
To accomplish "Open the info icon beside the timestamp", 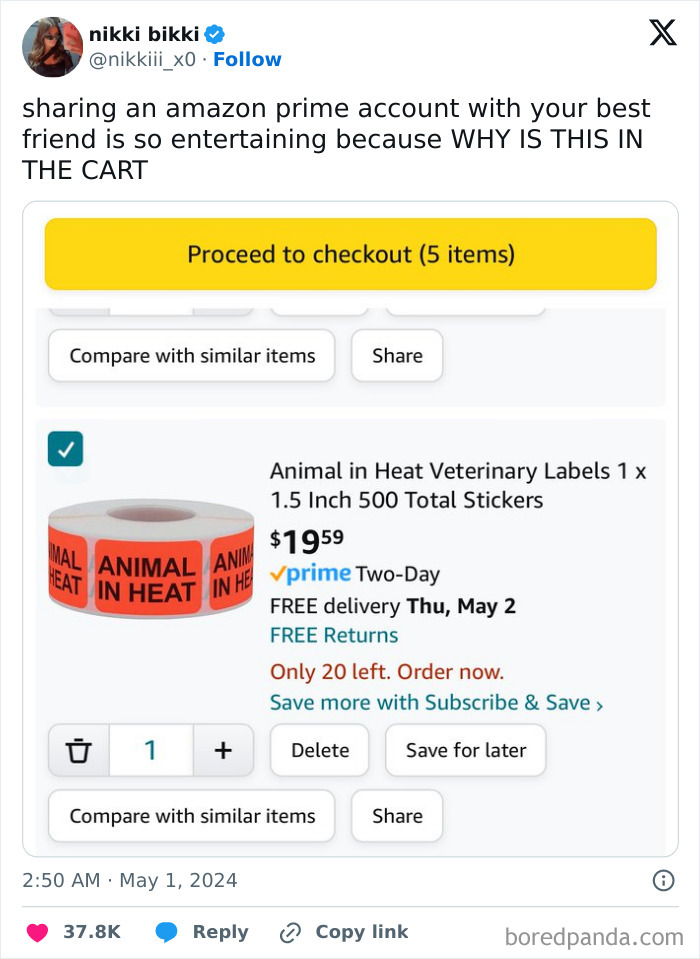I will click(x=662, y=880).
